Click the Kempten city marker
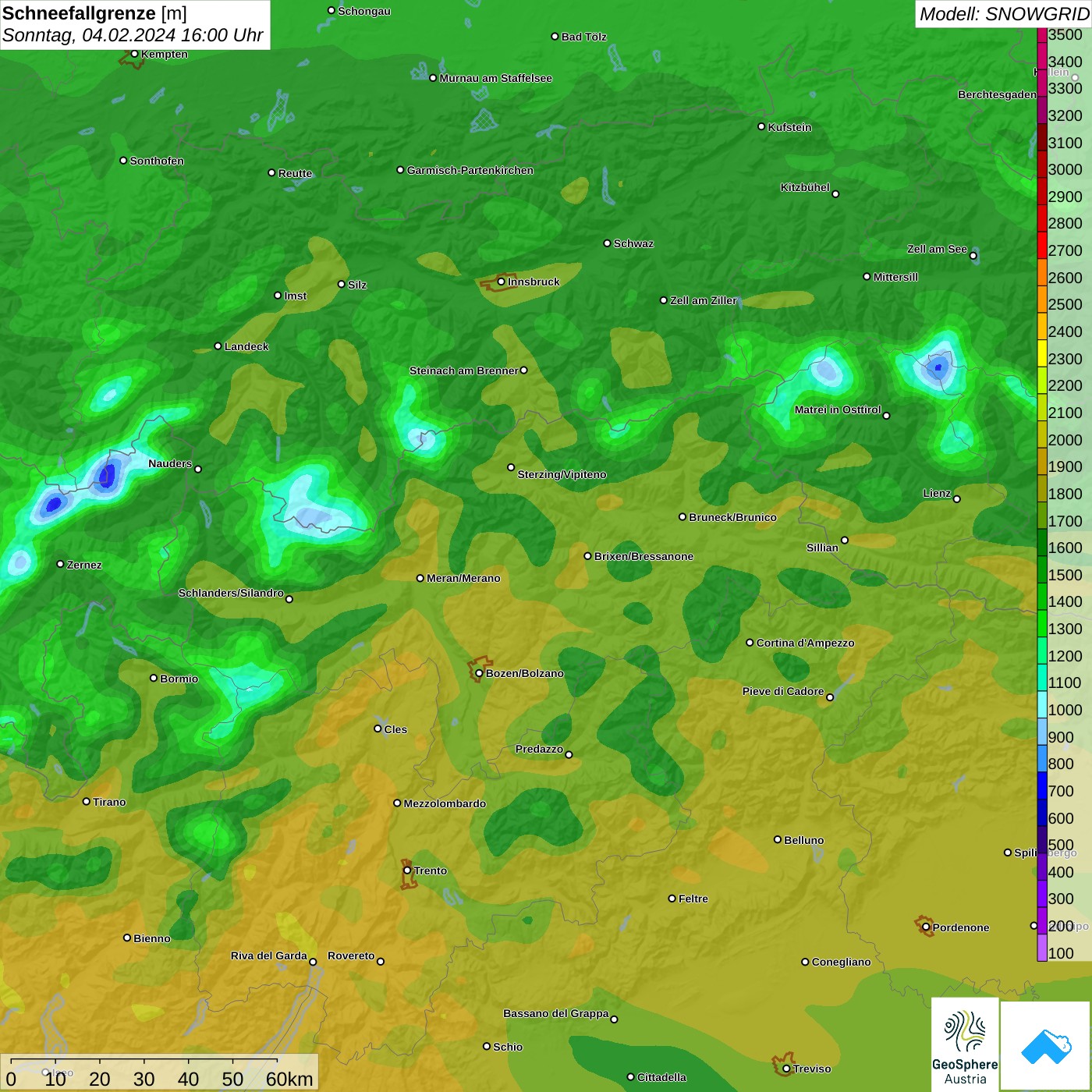 tap(134, 54)
